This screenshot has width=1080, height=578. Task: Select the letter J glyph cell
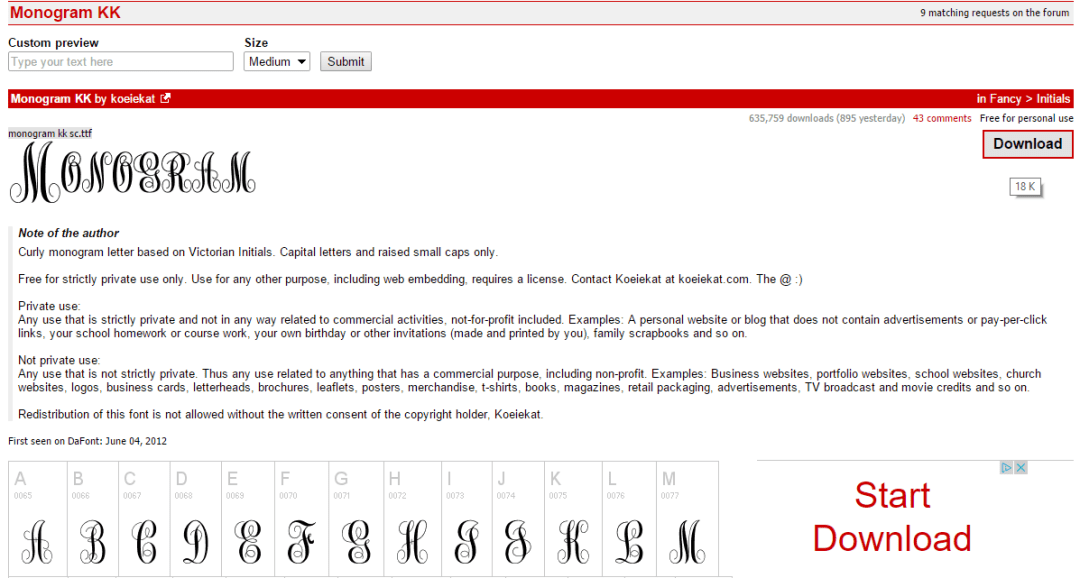(518, 519)
